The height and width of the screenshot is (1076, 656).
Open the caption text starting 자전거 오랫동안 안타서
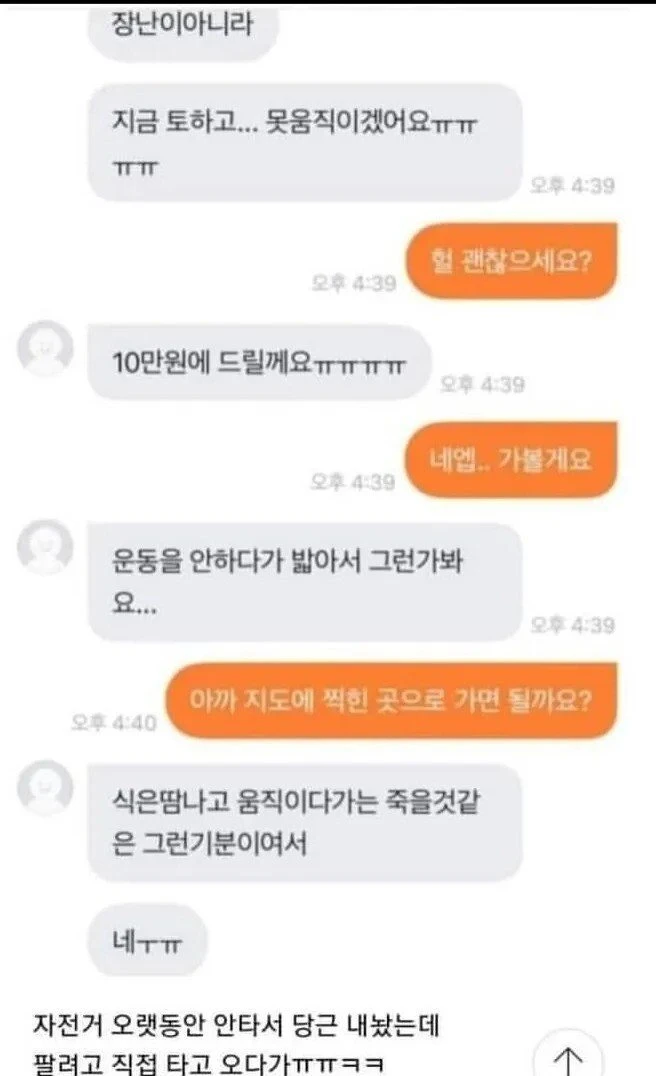[x=237, y=1044]
